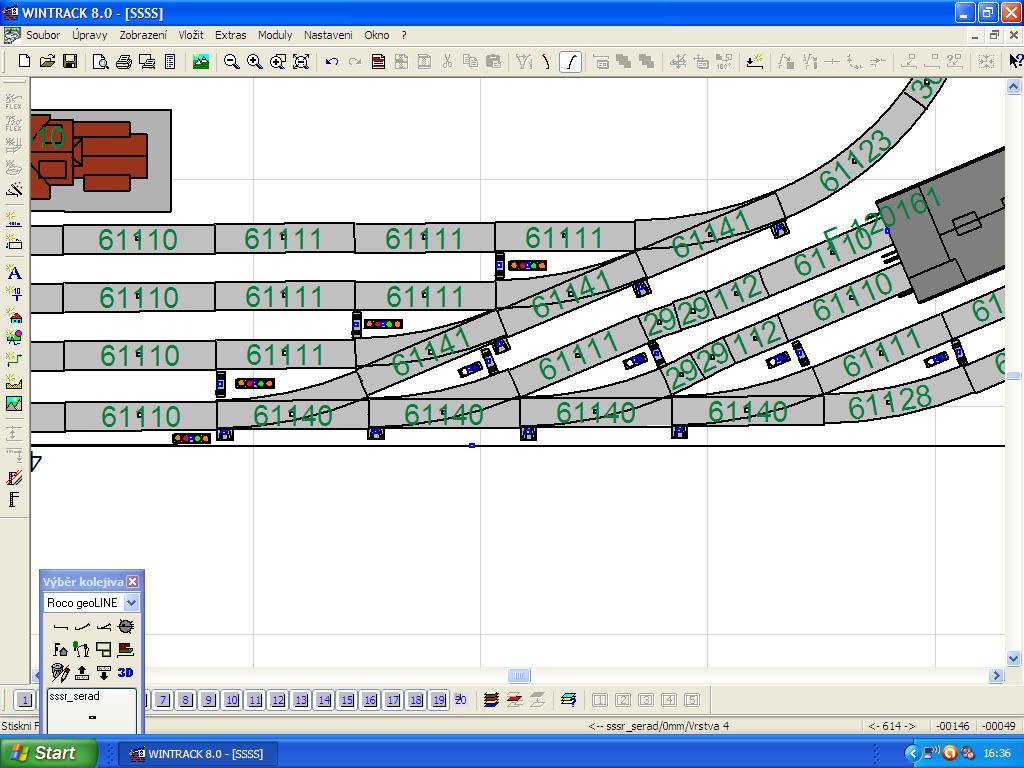The image size is (1024, 768).
Task: Click the Undo arrow icon
Action: click(332, 62)
